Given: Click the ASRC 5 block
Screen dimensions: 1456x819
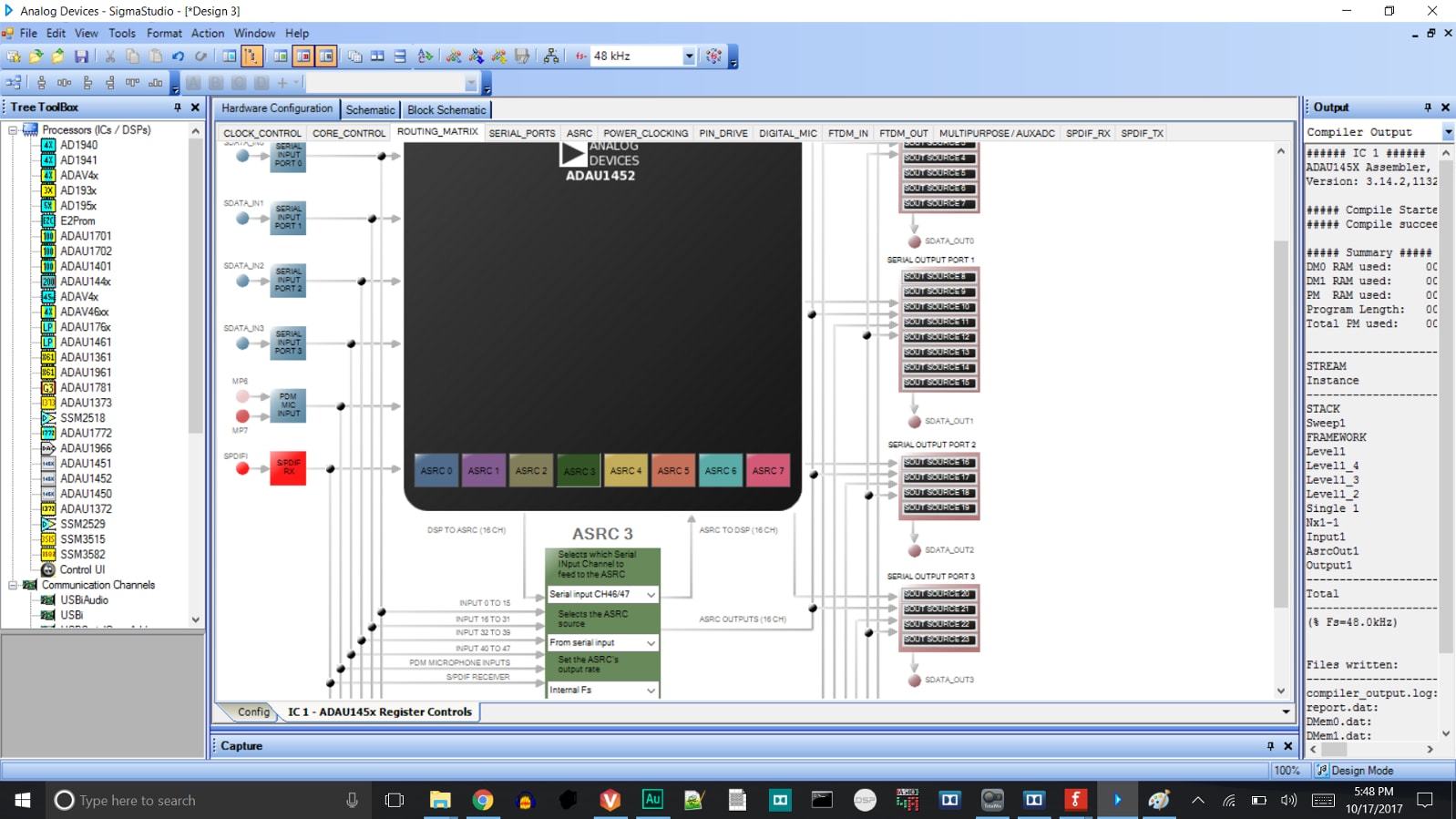Looking at the screenshot, I should pyautogui.click(x=673, y=470).
